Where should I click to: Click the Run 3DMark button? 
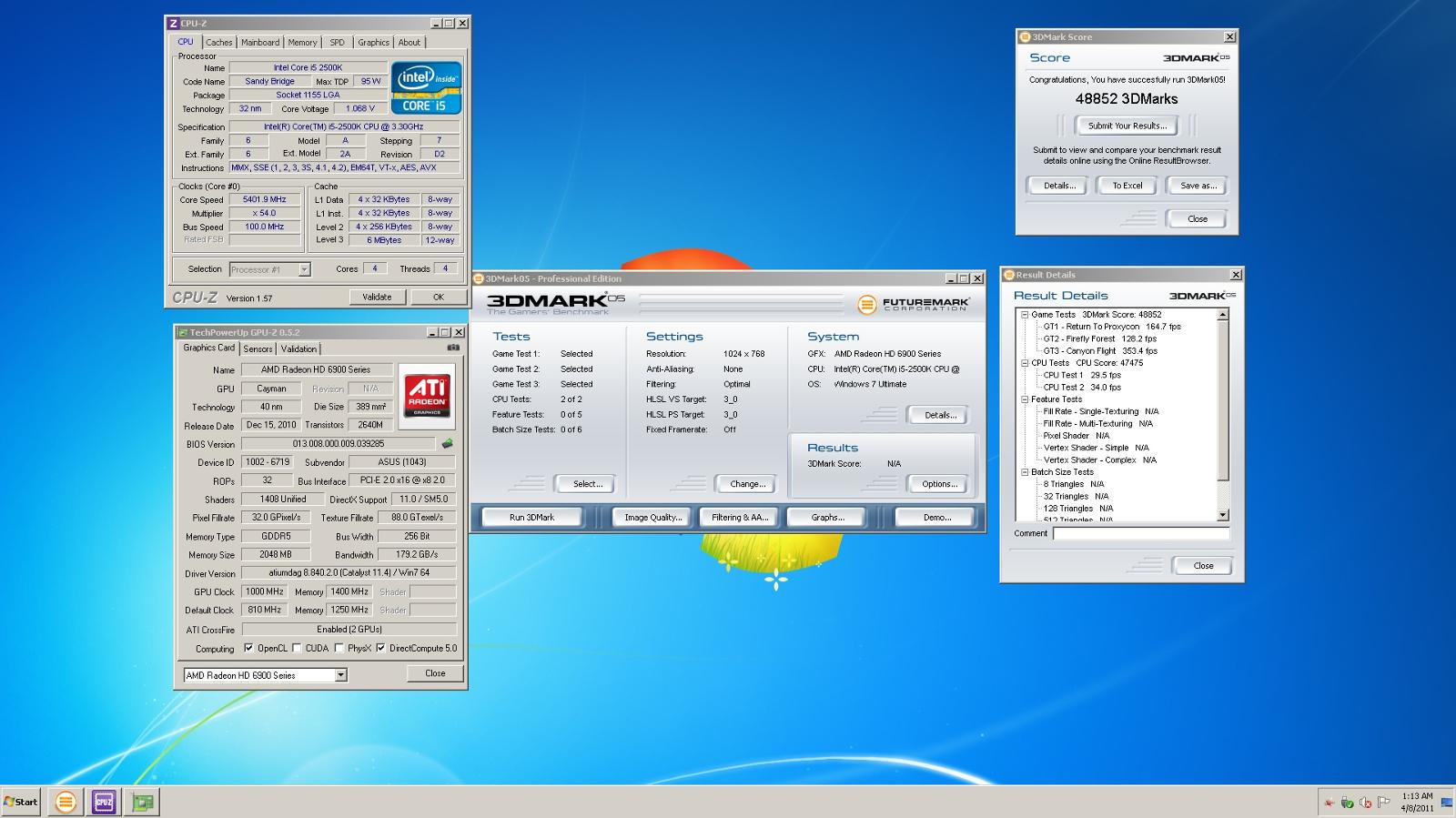tap(532, 517)
